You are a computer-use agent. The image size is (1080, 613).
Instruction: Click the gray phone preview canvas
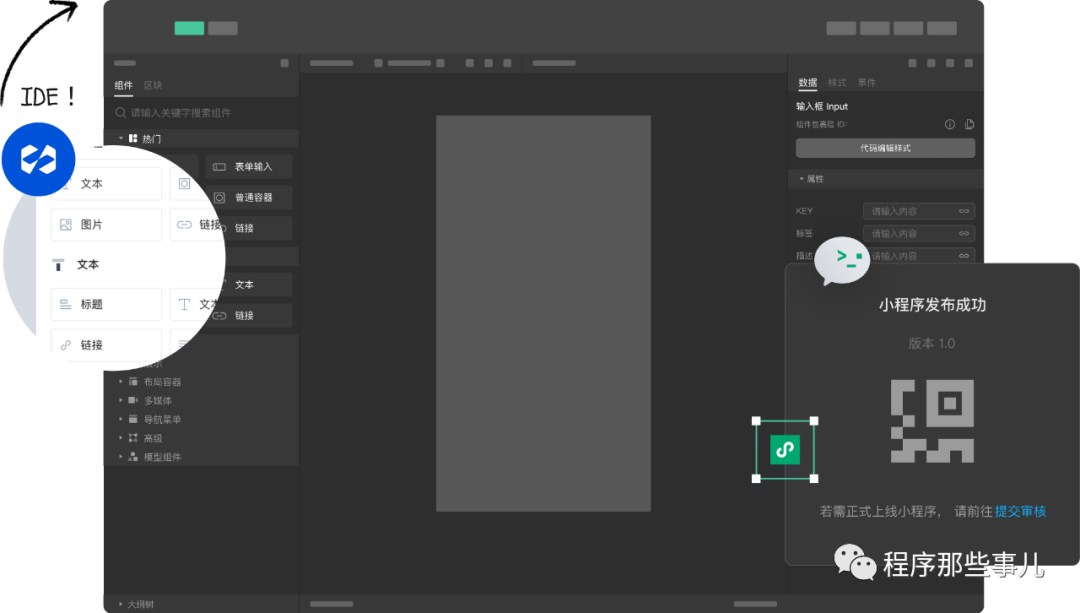click(543, 313)
